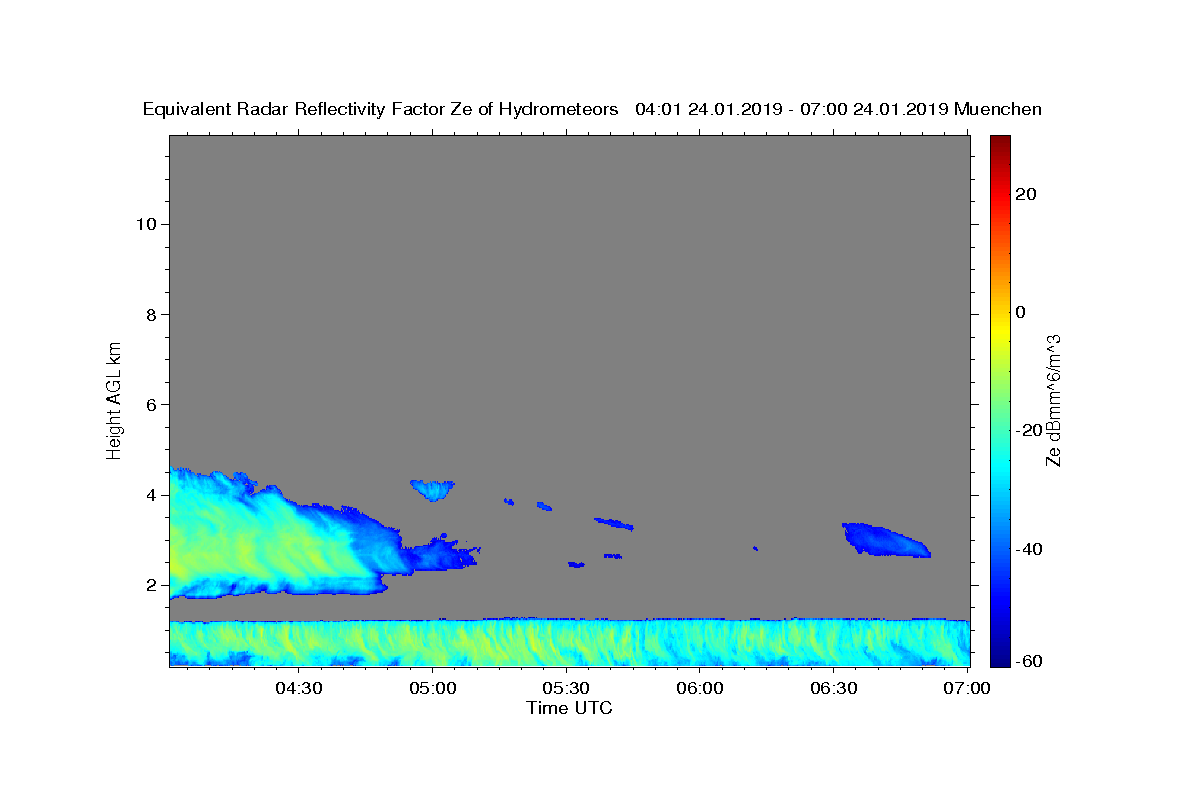Click the '04:30' time tick label
1200x800 pixels.
(299, 689)
